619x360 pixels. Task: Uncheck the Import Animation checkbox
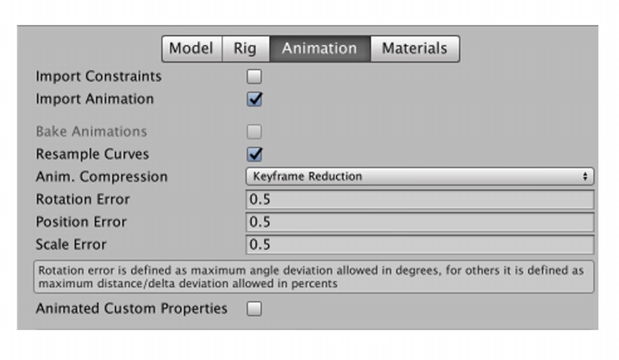[x=254, y=99]
